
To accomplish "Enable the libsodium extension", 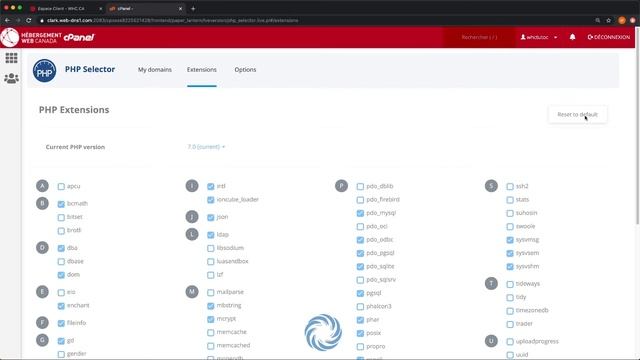I will pos(211,248).
